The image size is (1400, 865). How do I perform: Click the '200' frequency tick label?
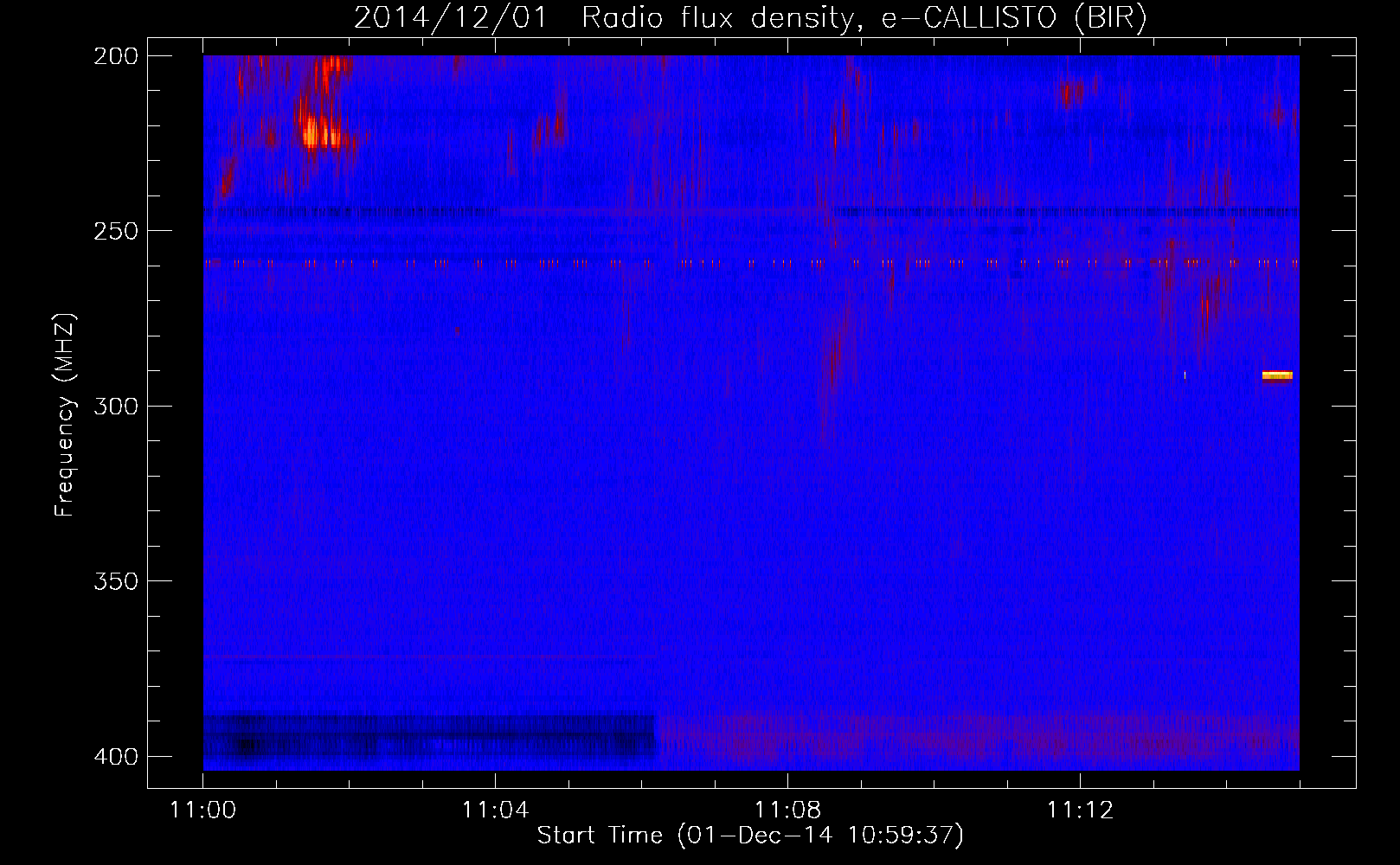[116, 55]
